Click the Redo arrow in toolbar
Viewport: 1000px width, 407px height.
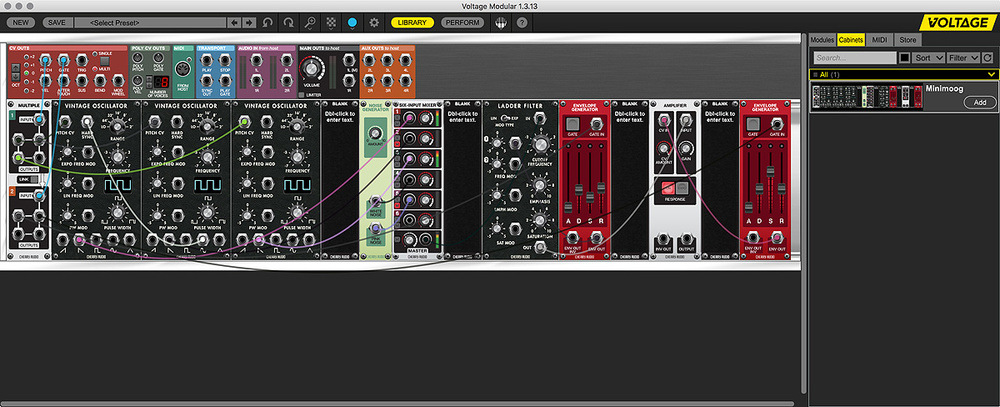point(289,21)
